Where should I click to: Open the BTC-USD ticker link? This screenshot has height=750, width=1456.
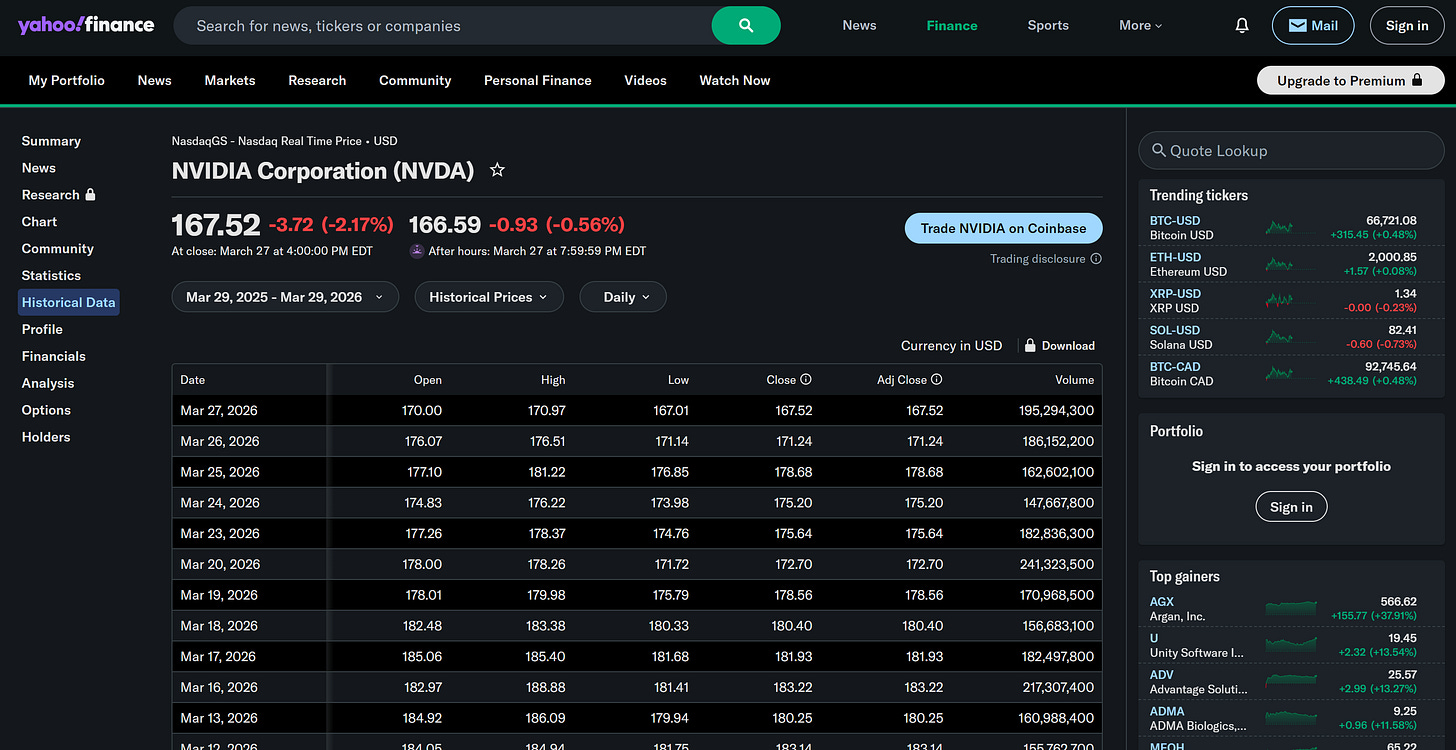[x=1175, y=220]
